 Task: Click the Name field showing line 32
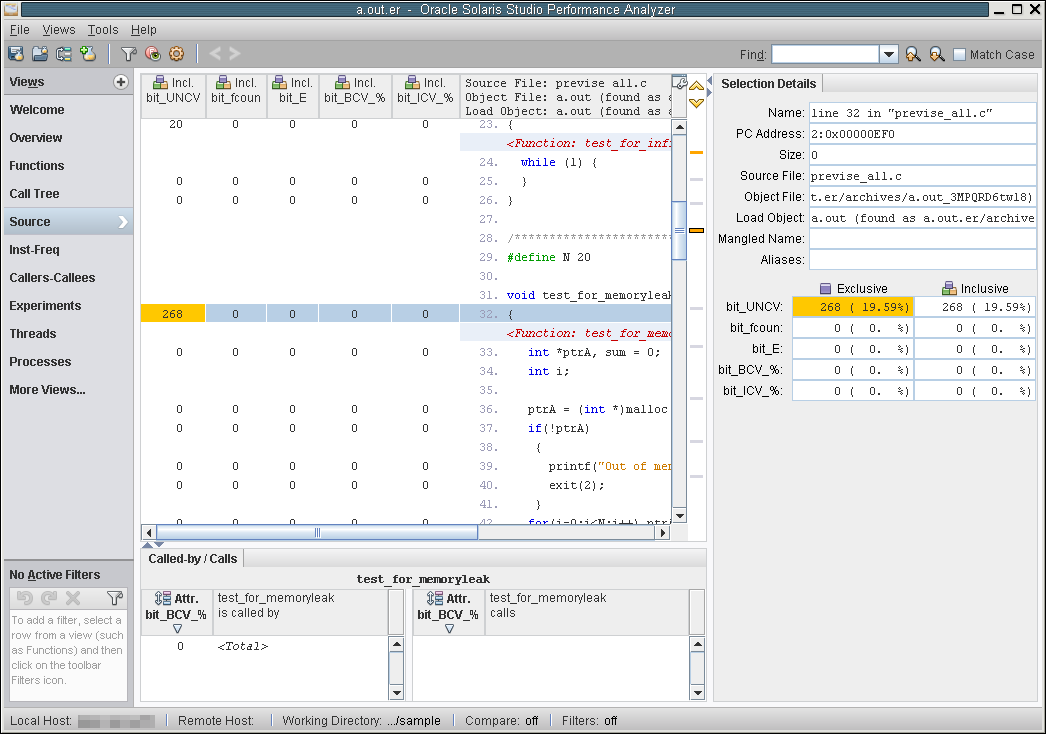point(923,113)
